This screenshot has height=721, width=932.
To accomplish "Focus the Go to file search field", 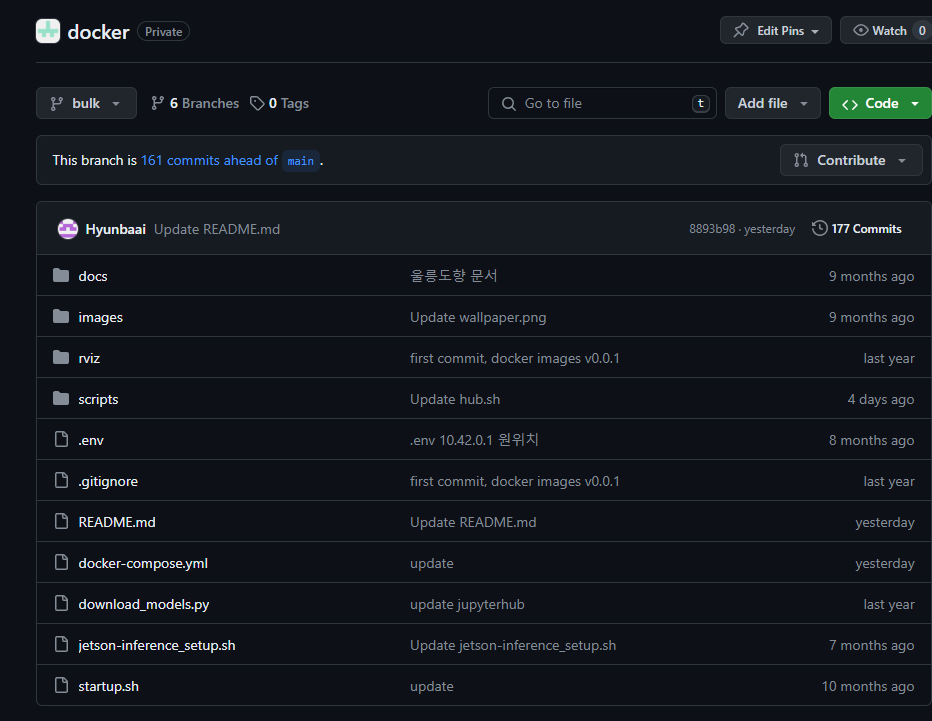I will click(602, 103).
